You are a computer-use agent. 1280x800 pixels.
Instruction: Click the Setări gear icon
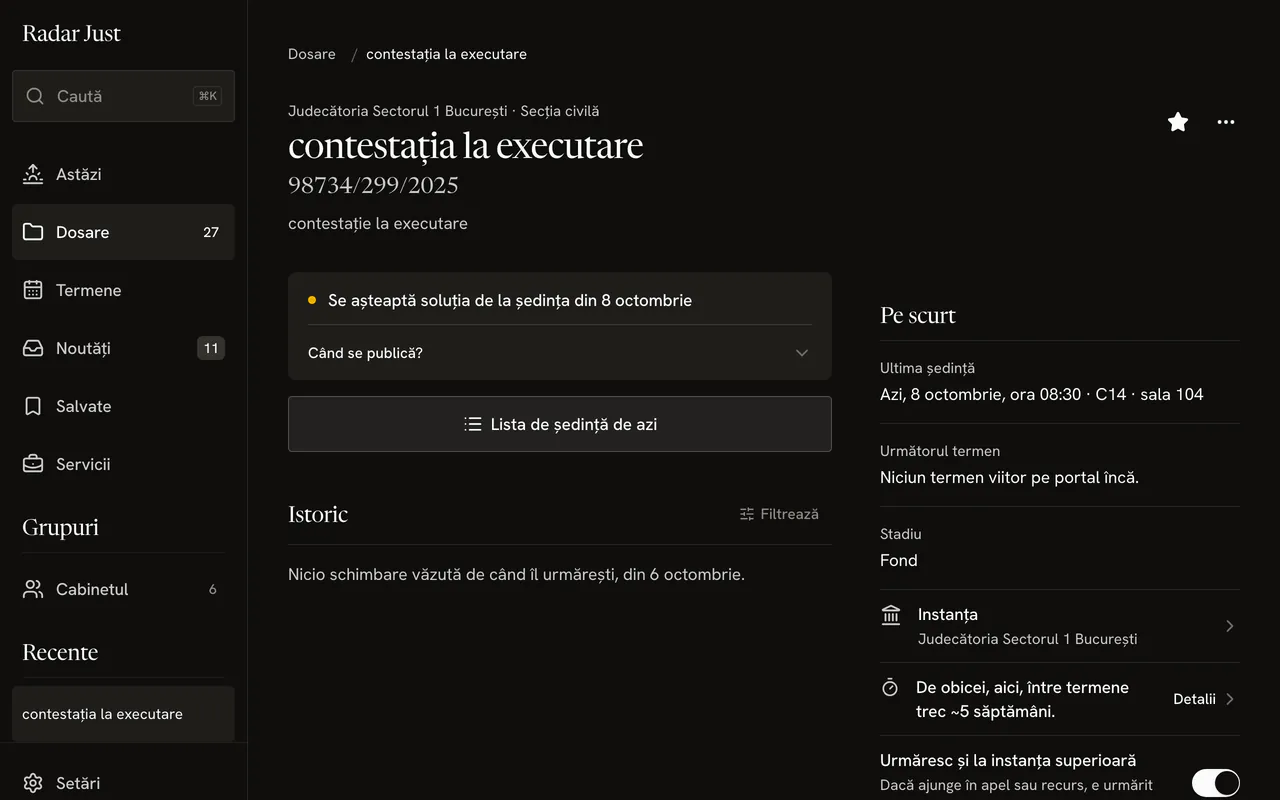click(33, 783)
